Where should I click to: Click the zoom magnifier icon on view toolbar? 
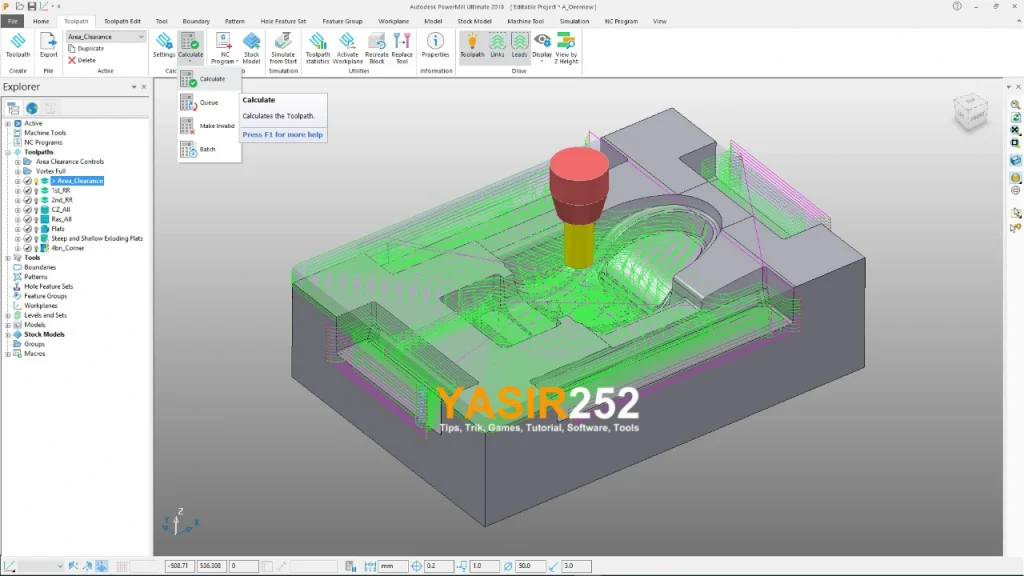point(1016,104)
